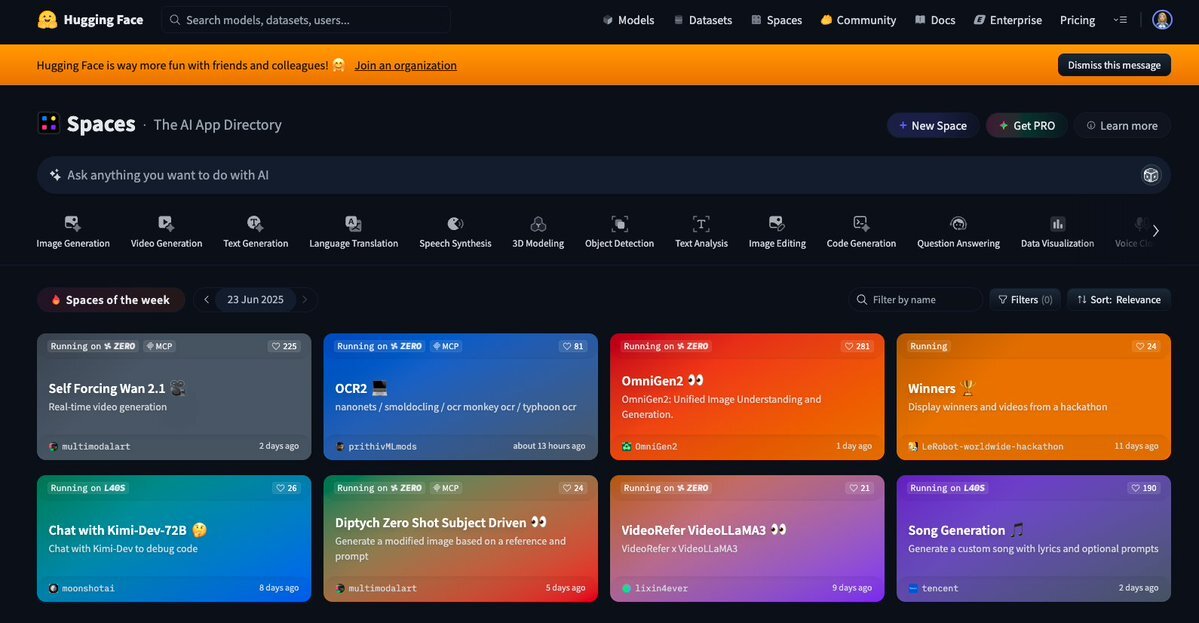Open the Sort: Relevance dropdown
The image size is (1199, 623).
(x=1119, y=300)
